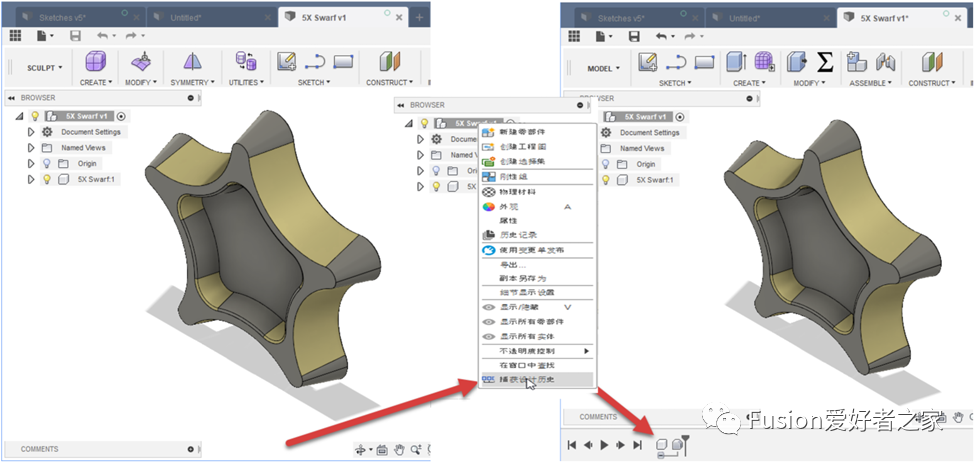Select Line tool in SCULPT toolbar
The image size is (975, 463).
click(315, 62)
